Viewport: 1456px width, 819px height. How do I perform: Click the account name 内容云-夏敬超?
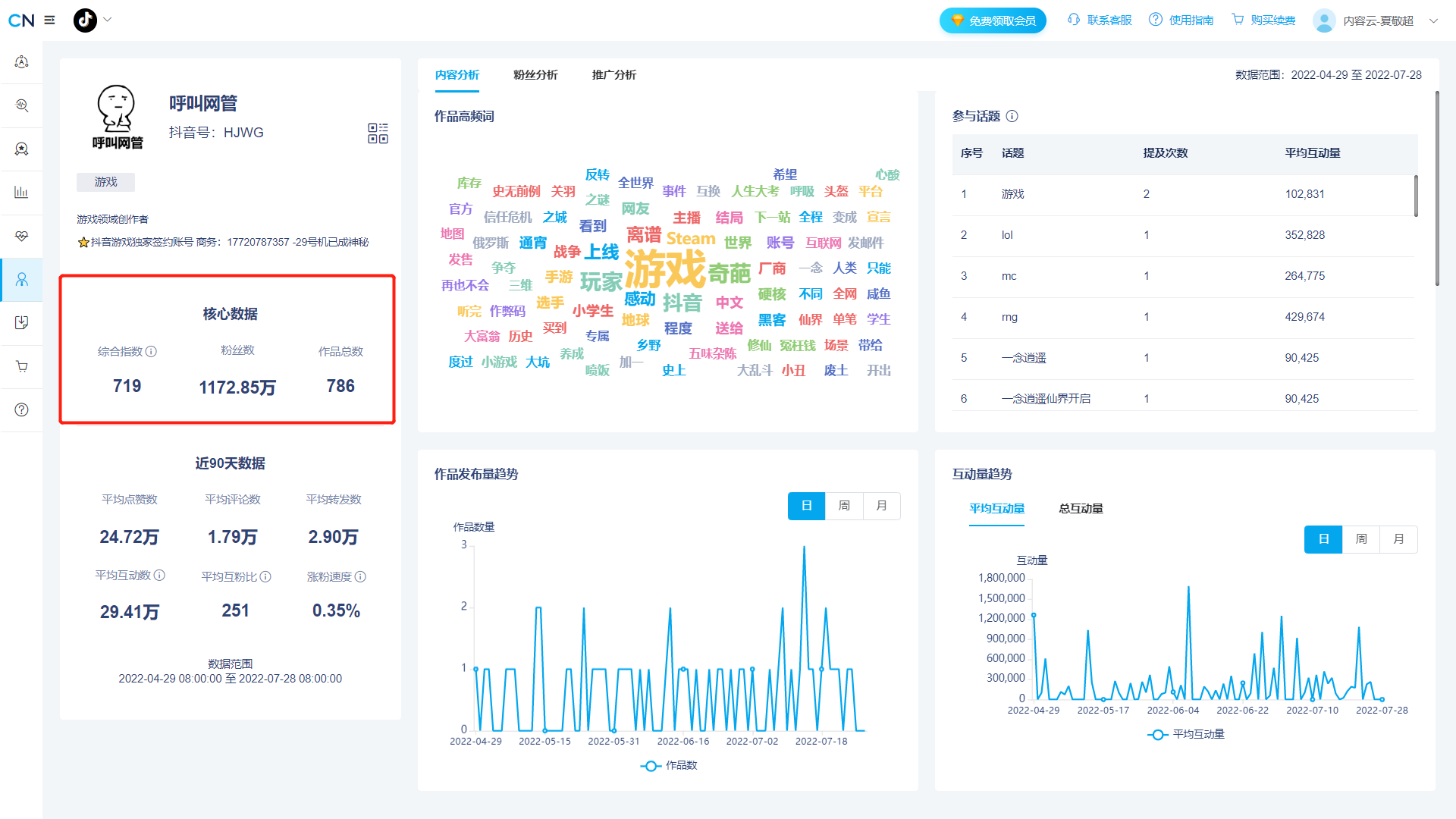point(1379,21)
